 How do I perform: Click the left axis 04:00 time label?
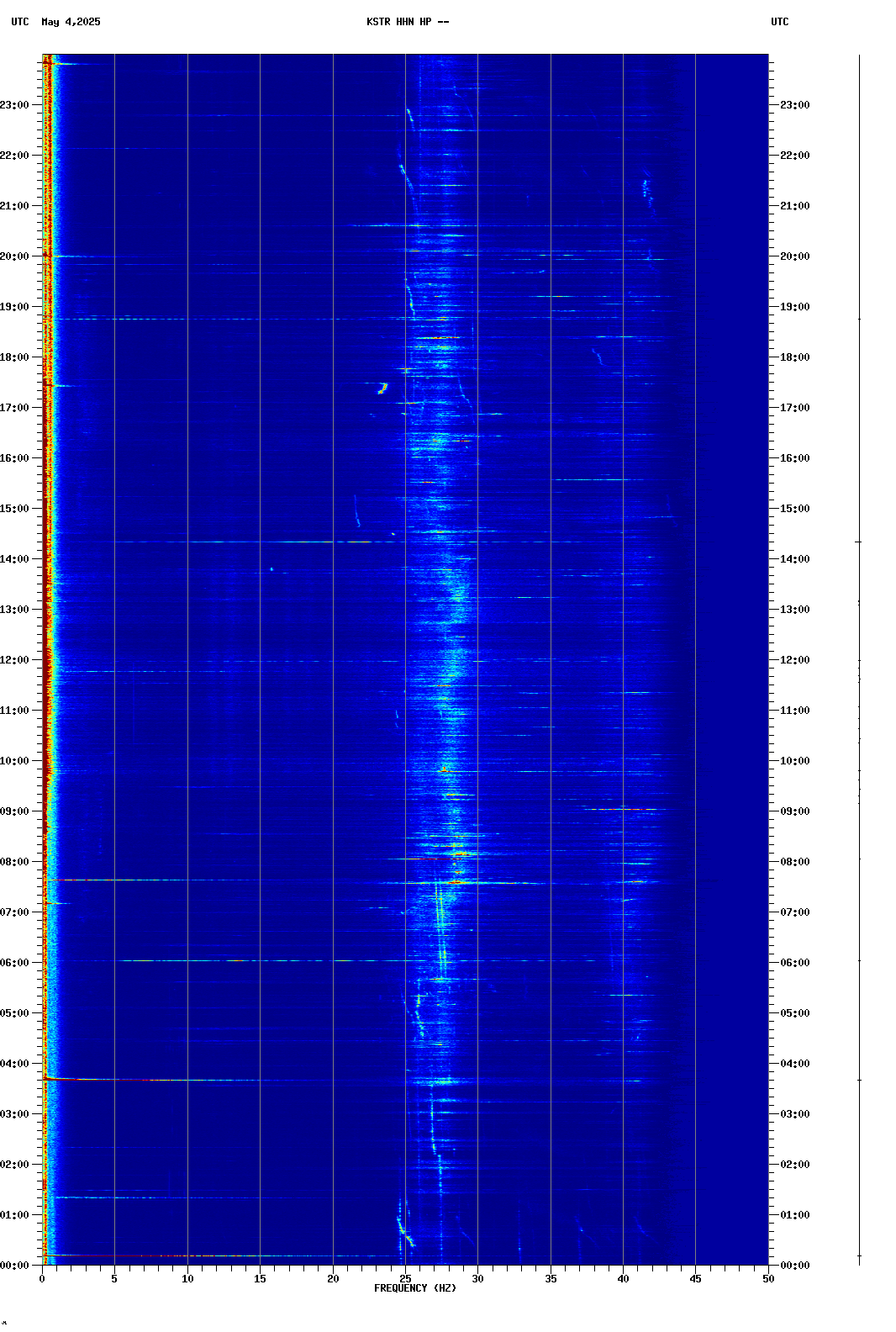pos(14,1064)
